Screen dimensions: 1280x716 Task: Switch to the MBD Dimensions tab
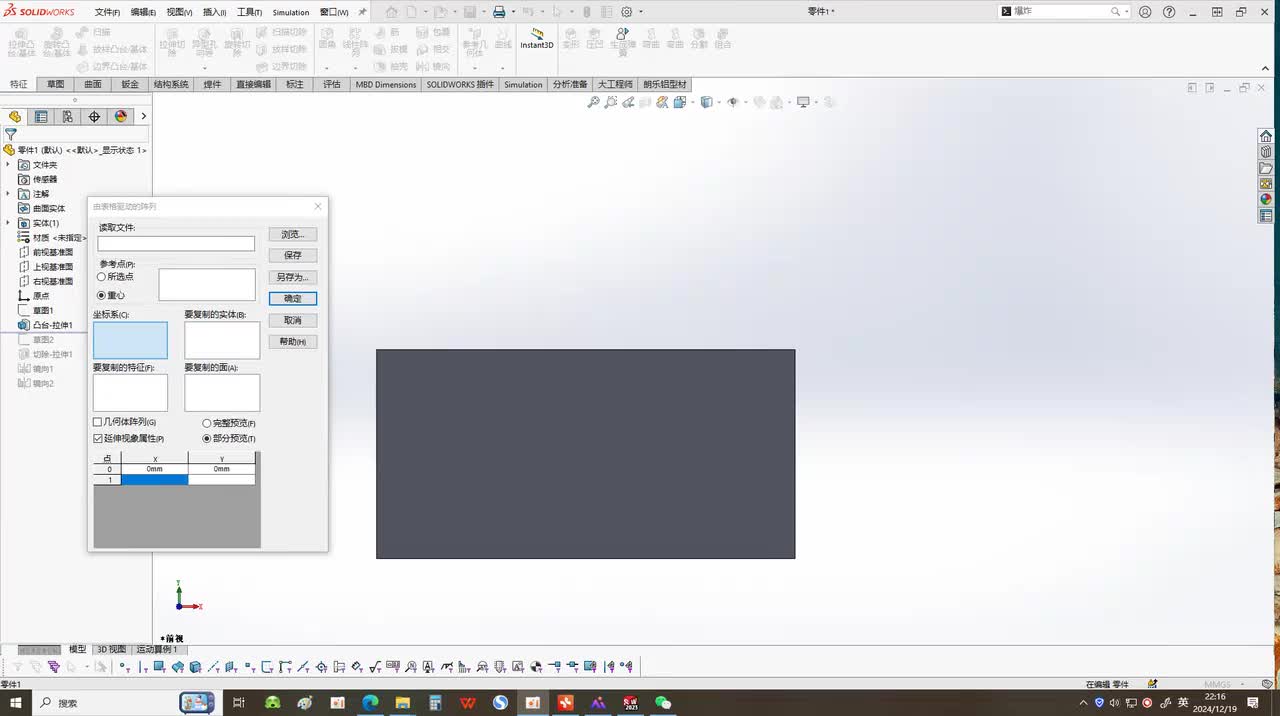[386, 85]
